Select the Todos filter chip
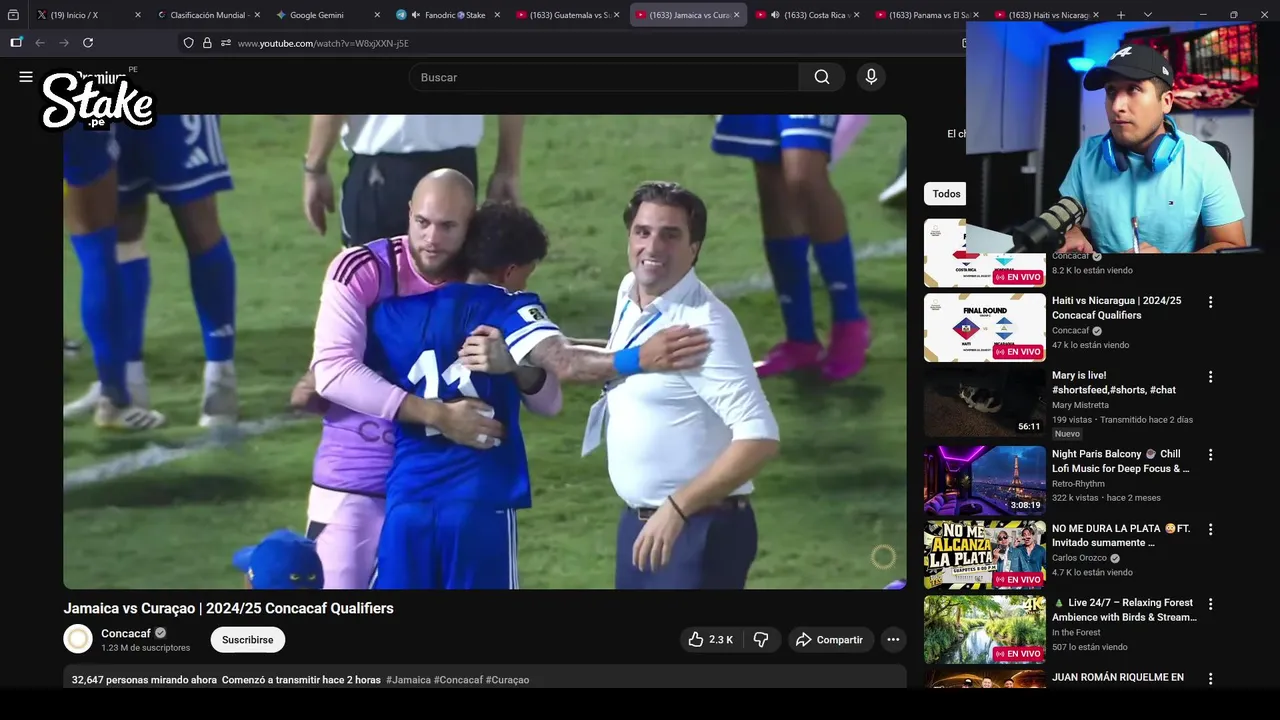 point(946,194)
